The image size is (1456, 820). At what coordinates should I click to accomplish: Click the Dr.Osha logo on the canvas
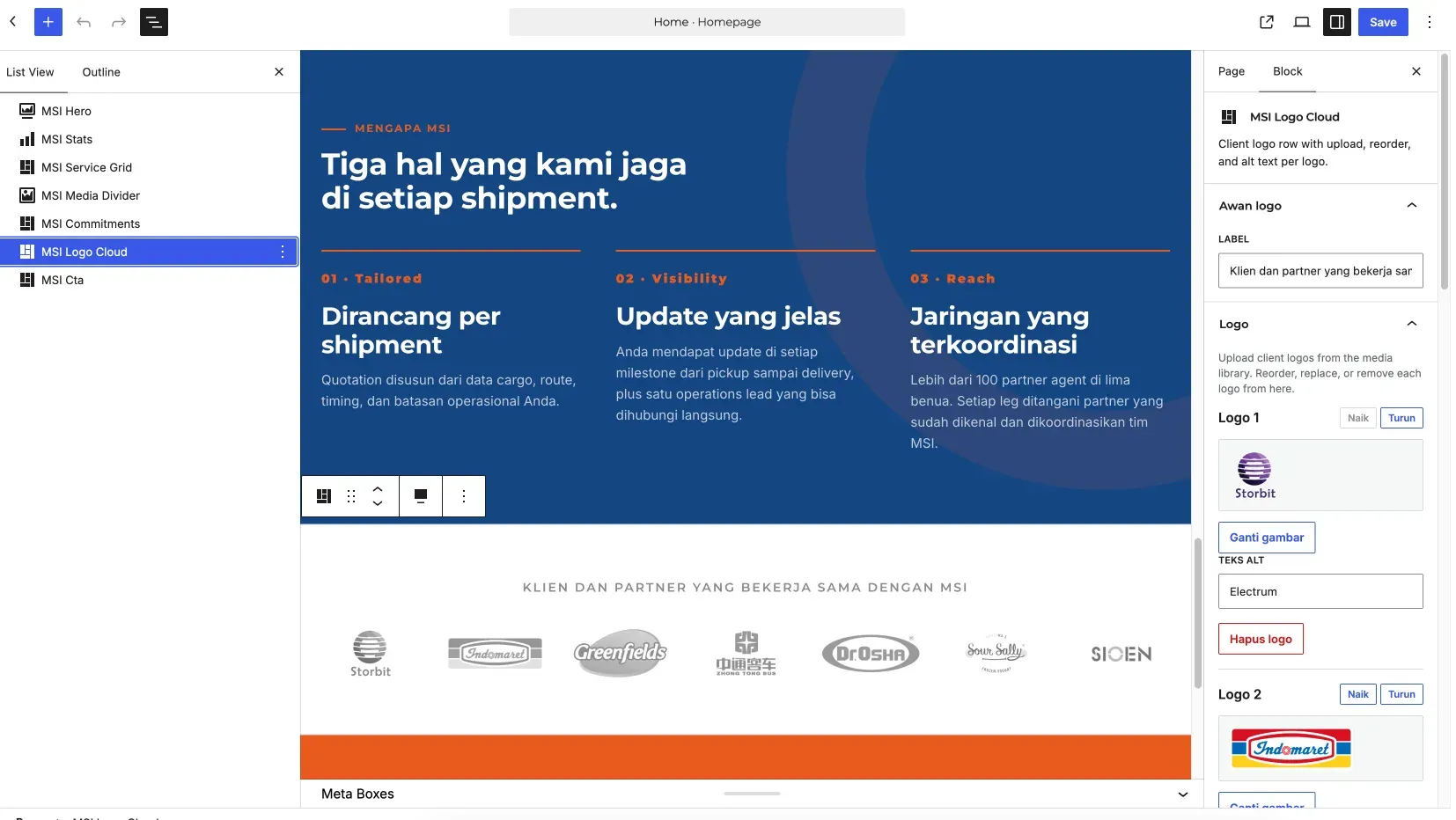(871, 653)
